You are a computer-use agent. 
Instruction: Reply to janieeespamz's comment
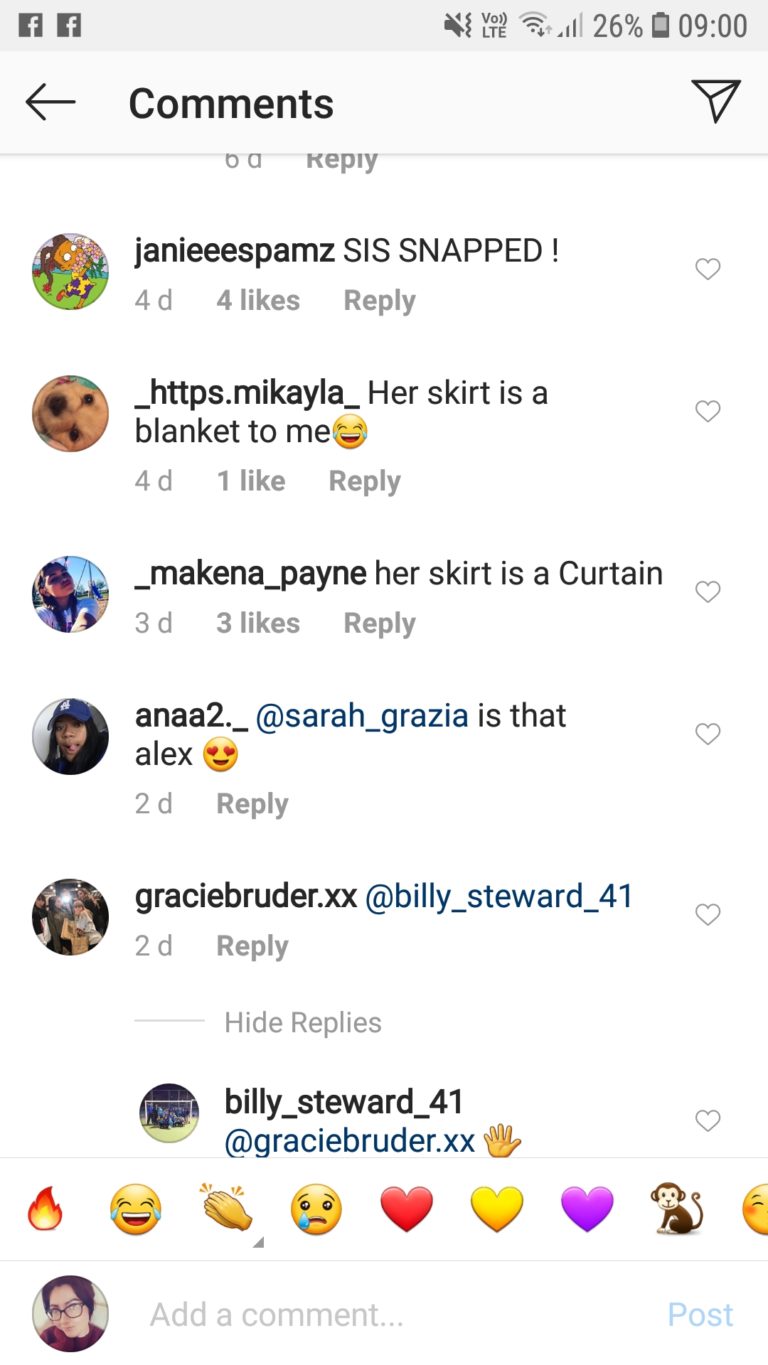pyautogui.click(x=379, y=301)
